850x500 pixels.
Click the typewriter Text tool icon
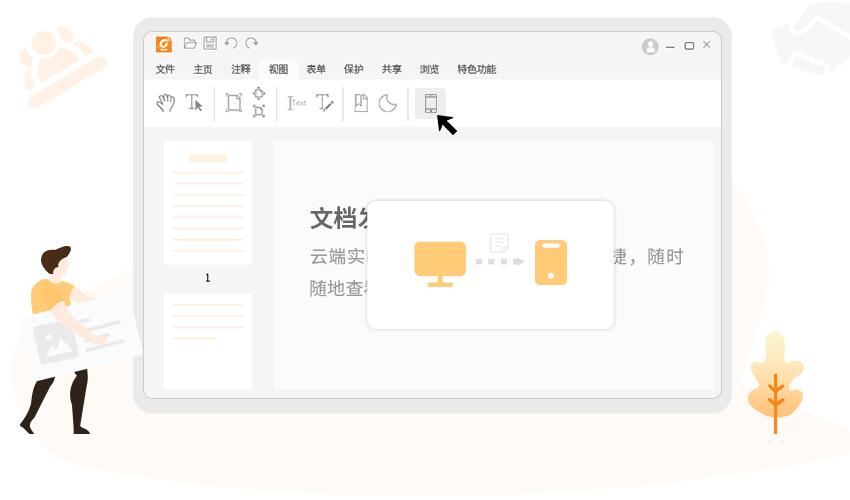click(297, 103)
